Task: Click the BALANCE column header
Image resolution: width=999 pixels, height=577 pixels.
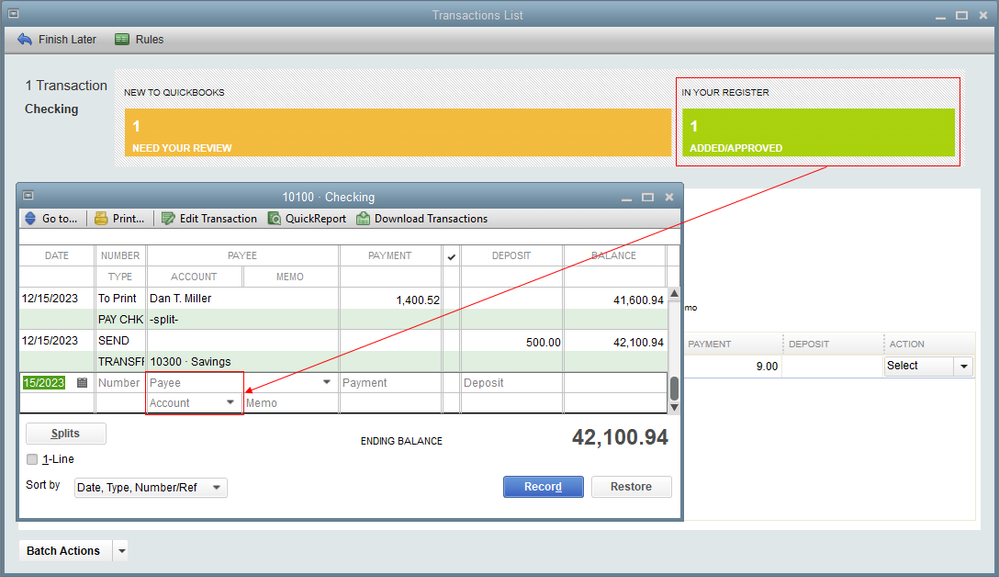Action: coord(614,255)
